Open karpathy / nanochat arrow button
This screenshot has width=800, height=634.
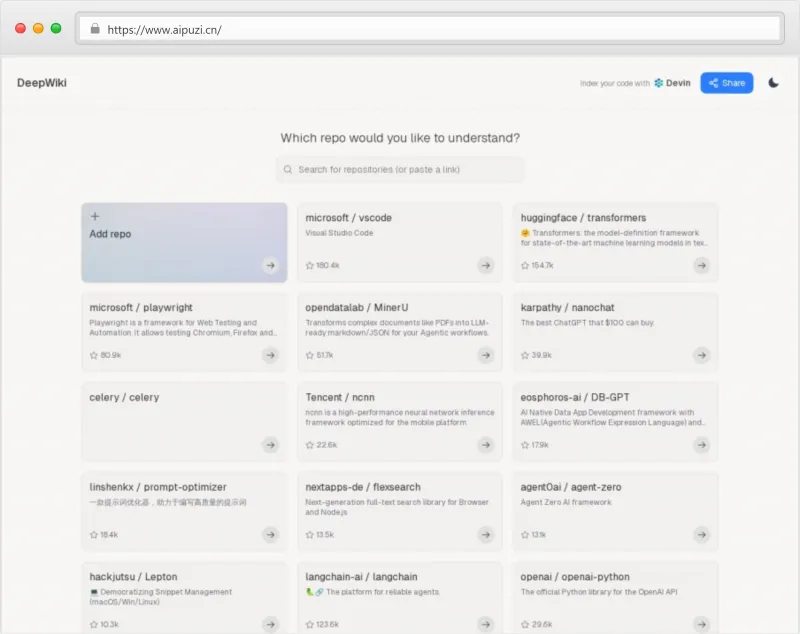[x=702, y=355]
